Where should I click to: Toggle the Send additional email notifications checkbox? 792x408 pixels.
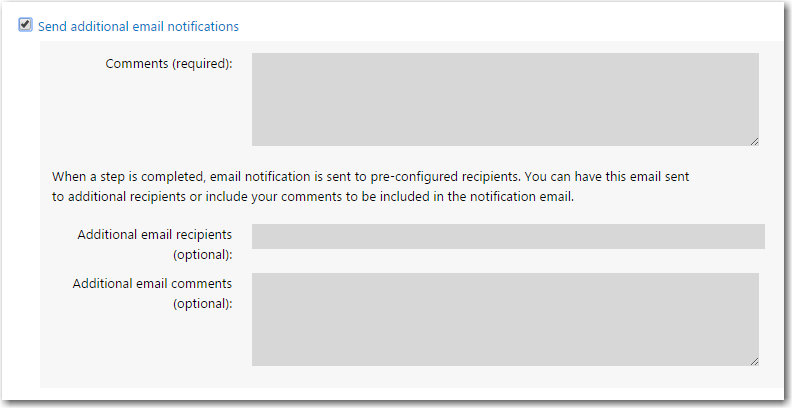coord(26,25)
